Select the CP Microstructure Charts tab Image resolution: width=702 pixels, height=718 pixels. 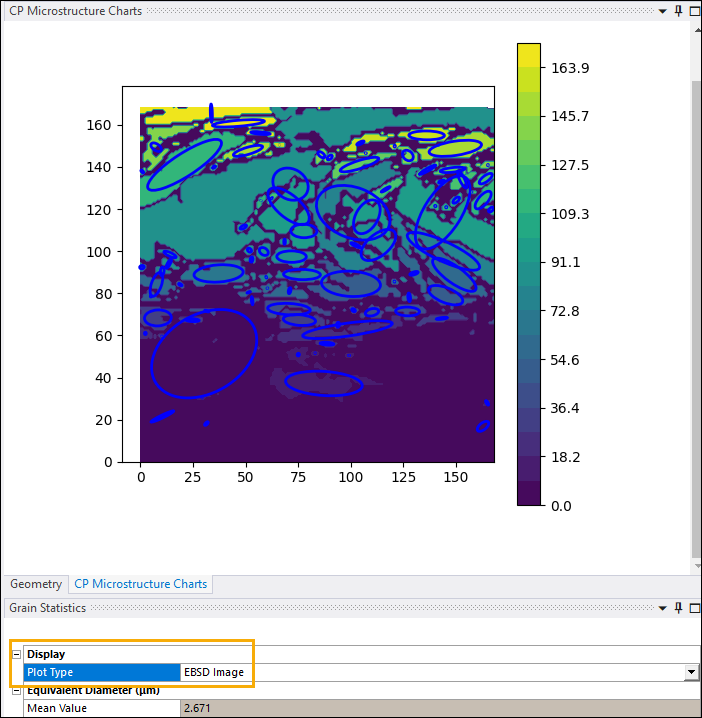pos(140,584)
